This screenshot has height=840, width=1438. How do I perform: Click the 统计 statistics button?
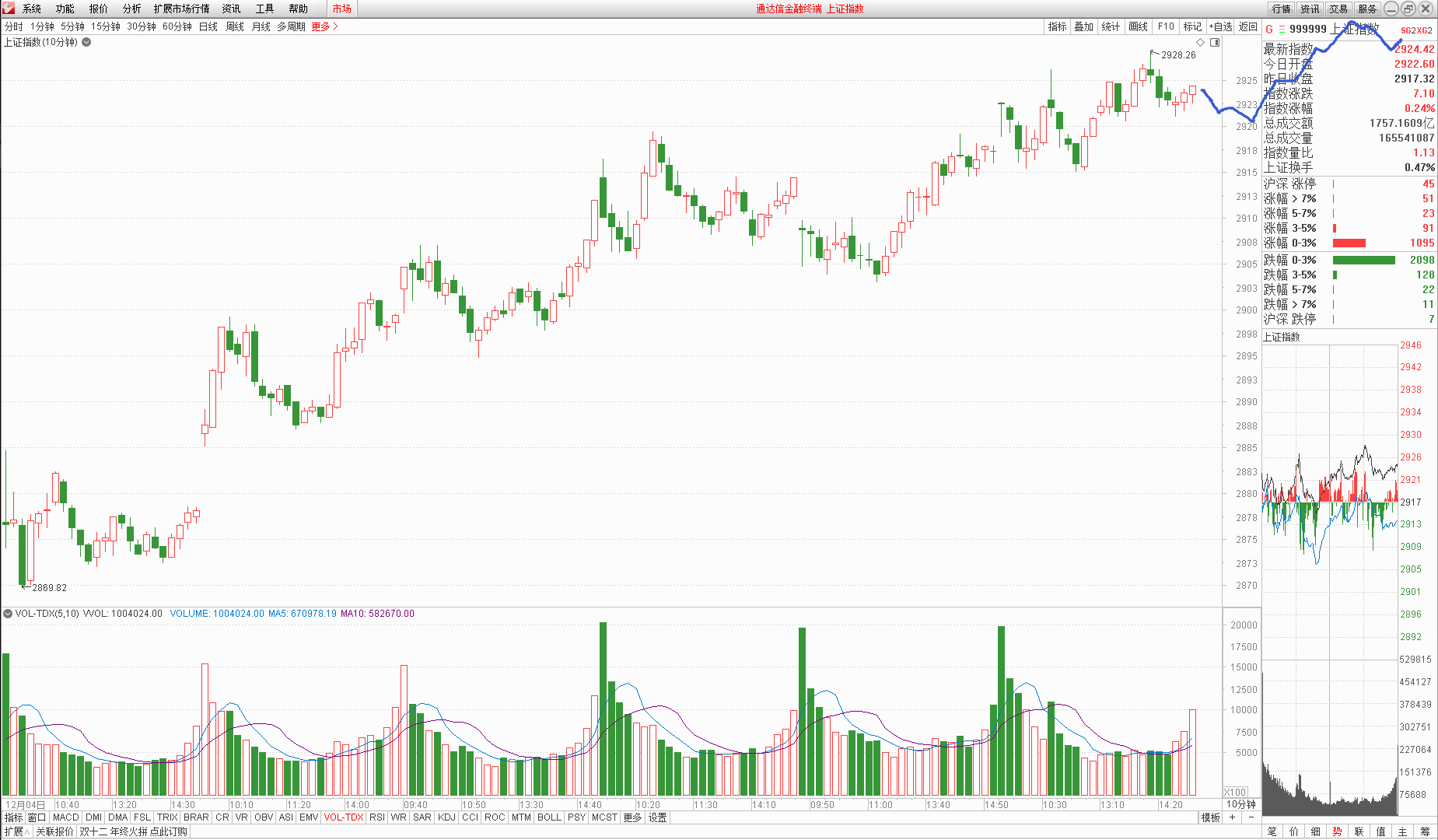[1111, 26]
